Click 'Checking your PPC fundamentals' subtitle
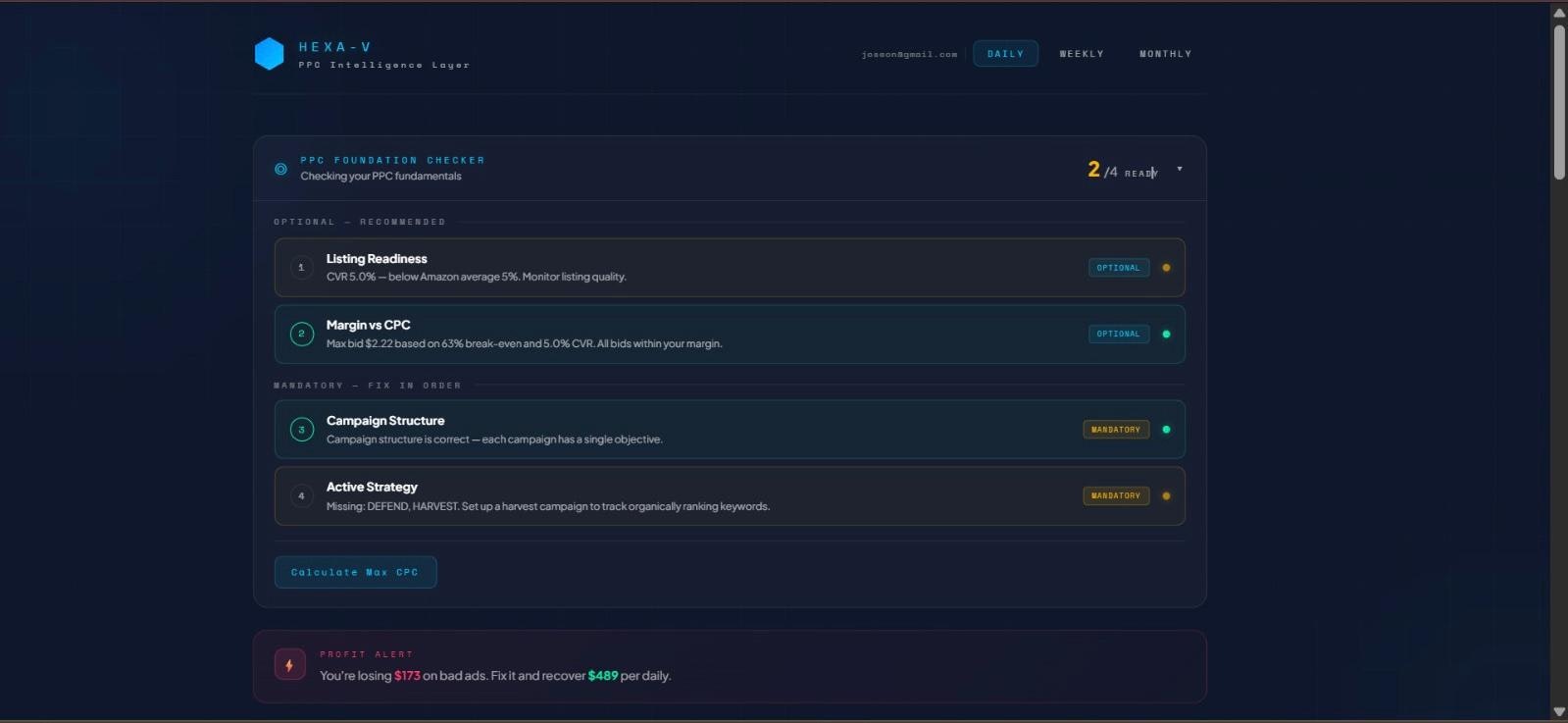The width and height of the screenshot is (1568, 723). point(380,177)
